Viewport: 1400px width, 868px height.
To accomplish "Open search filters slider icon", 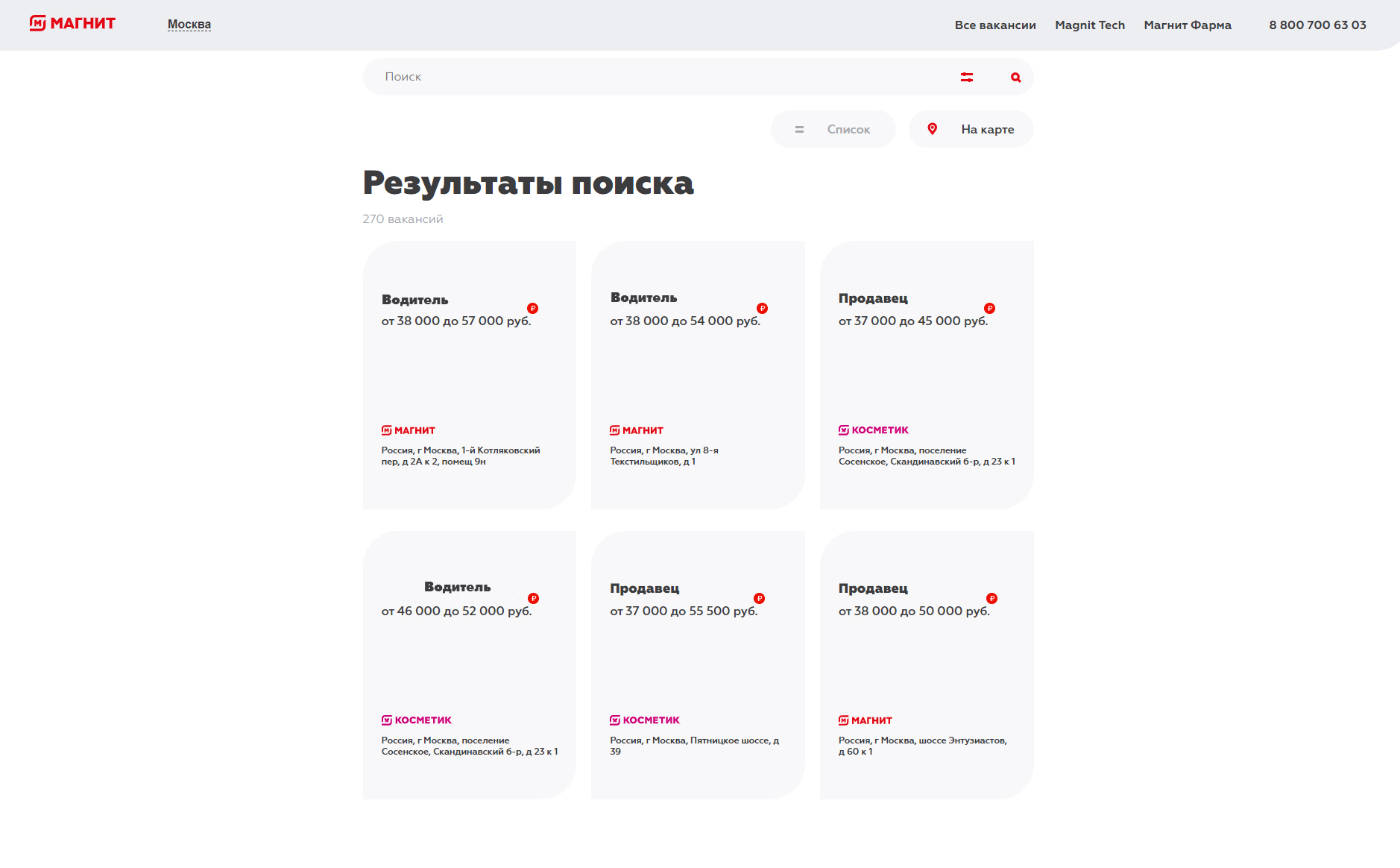I will (967, 77).
